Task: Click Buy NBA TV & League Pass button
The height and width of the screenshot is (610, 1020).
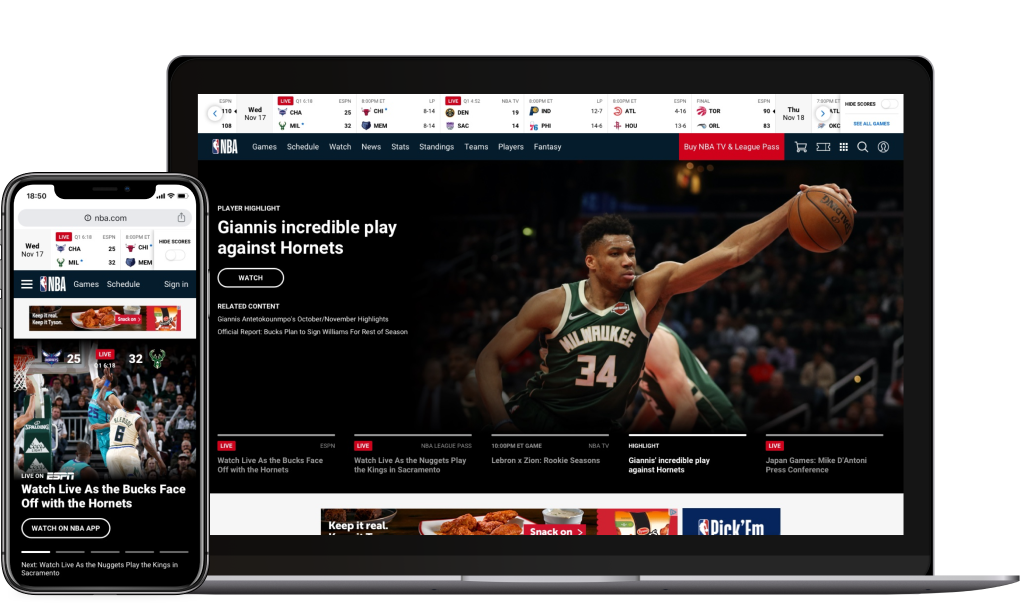Action: point(731,147)
